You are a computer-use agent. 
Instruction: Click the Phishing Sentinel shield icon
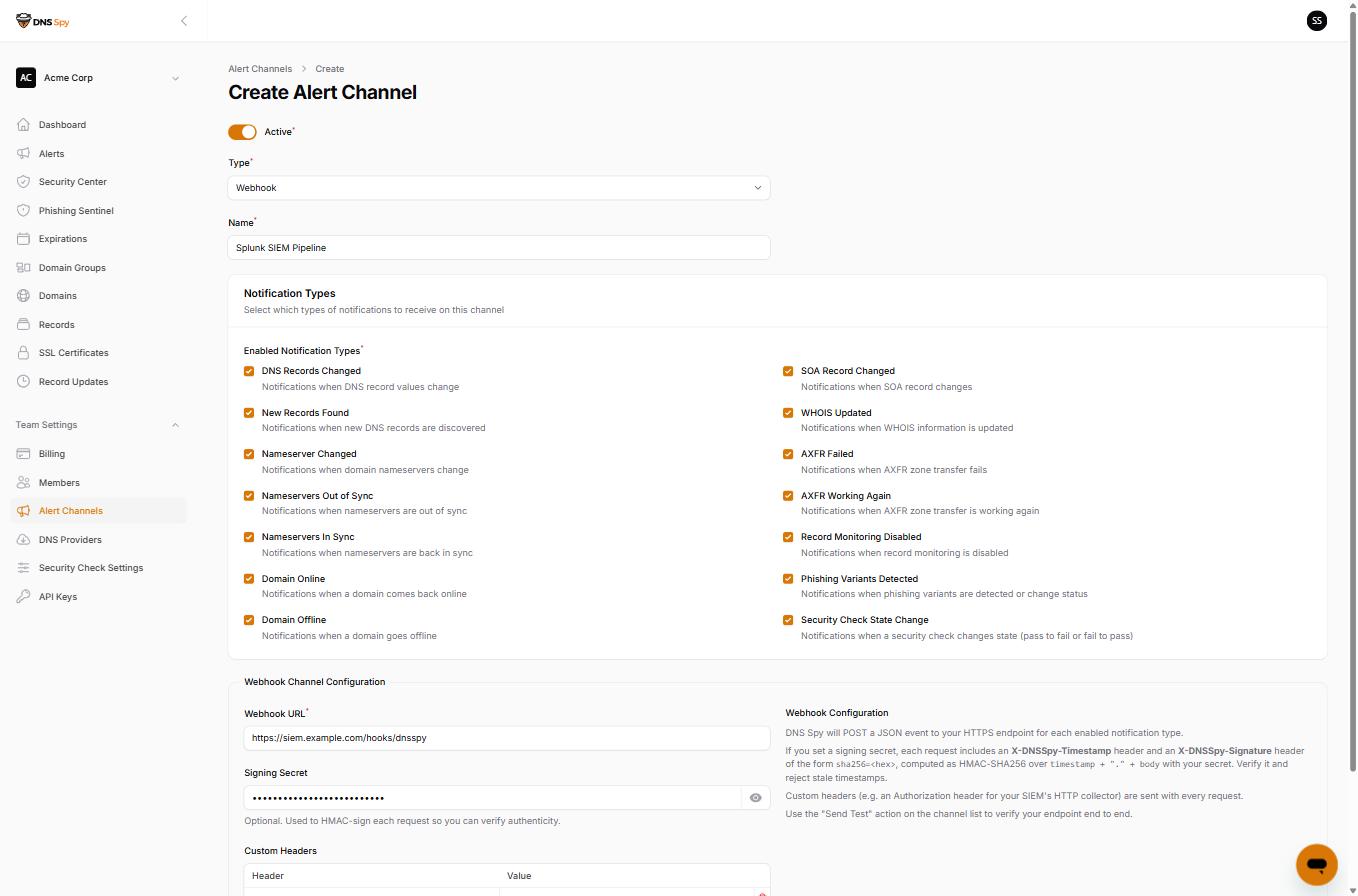point(24,211)
